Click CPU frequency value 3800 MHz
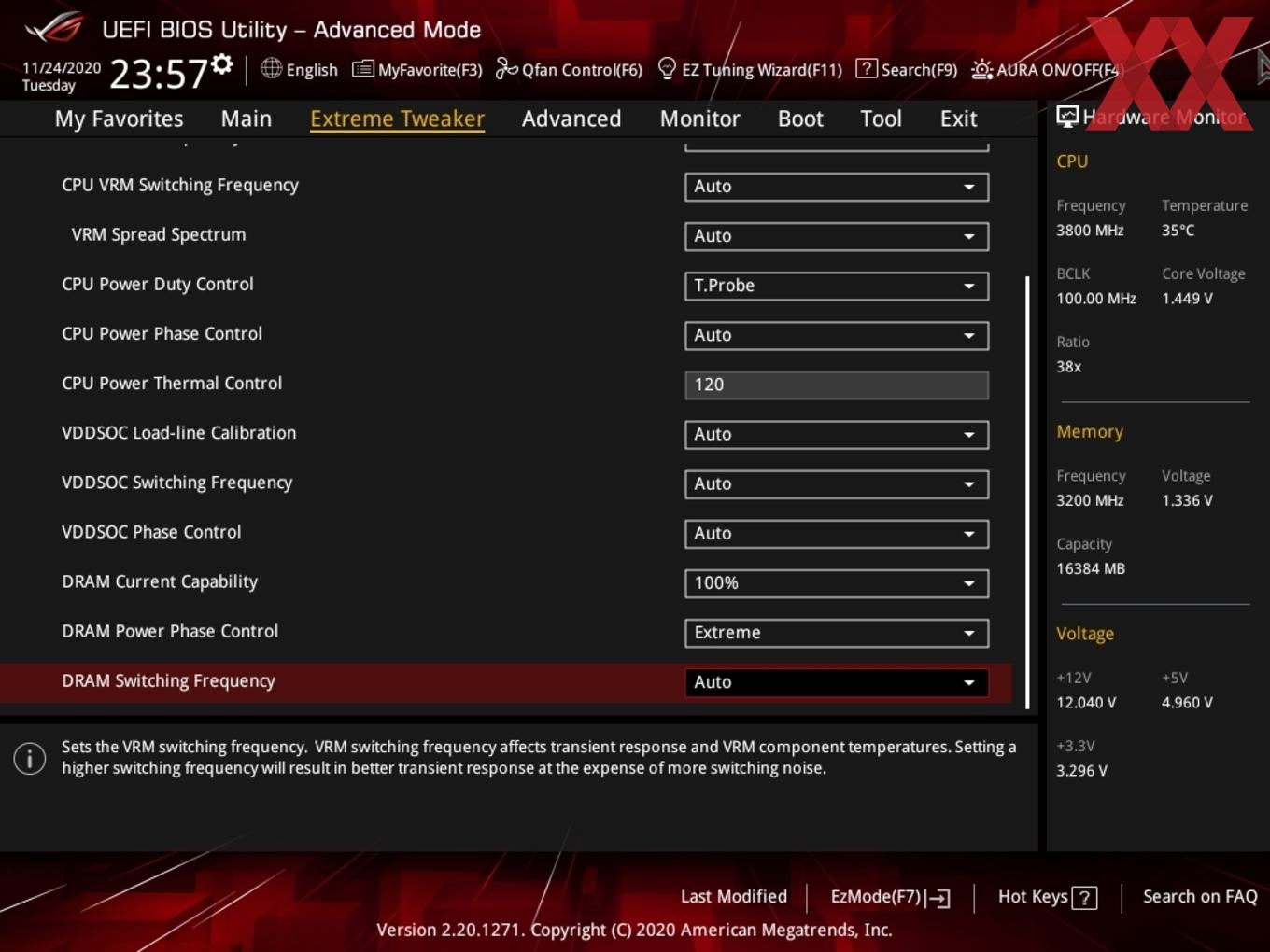This screenshot has width=1270, height=952. click(x=1090, y=230)
